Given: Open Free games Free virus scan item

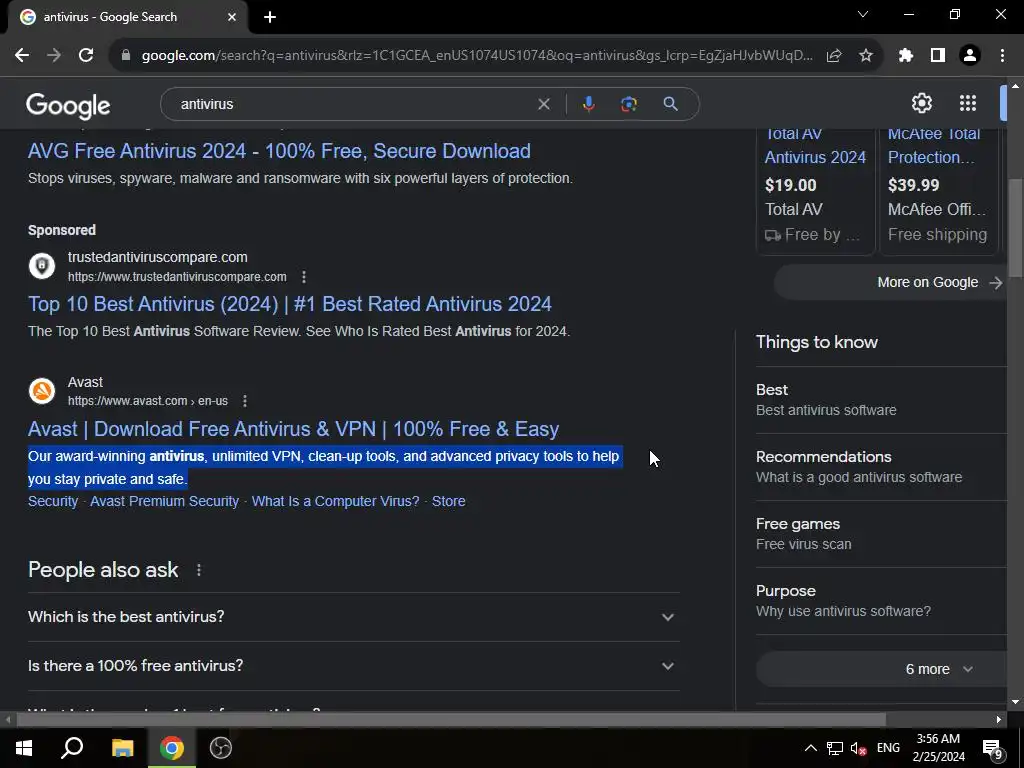Looking at the screenshot, I should click(880, 534).
